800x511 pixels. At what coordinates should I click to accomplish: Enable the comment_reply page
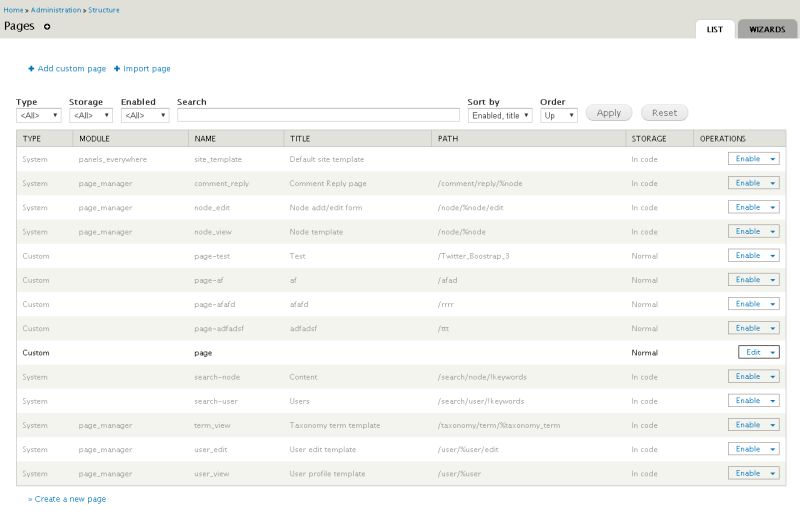pyautogui.click(x=747, y=183)
